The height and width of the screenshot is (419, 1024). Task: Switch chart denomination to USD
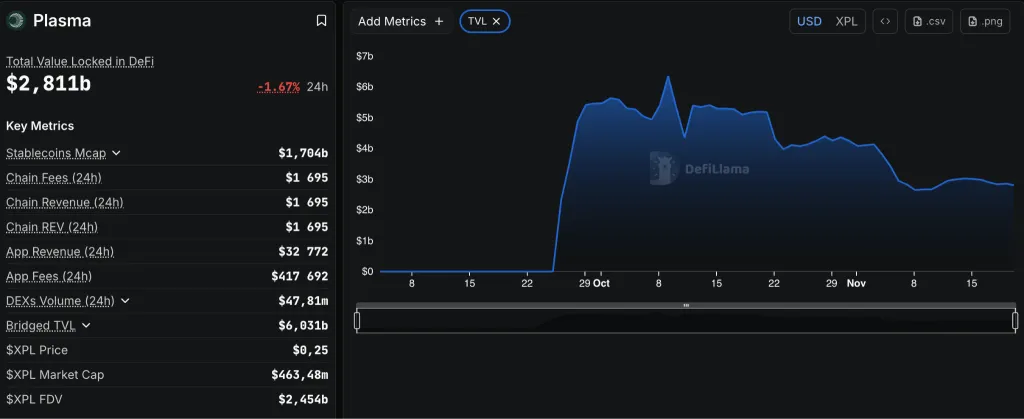click(x=809, y=21)
